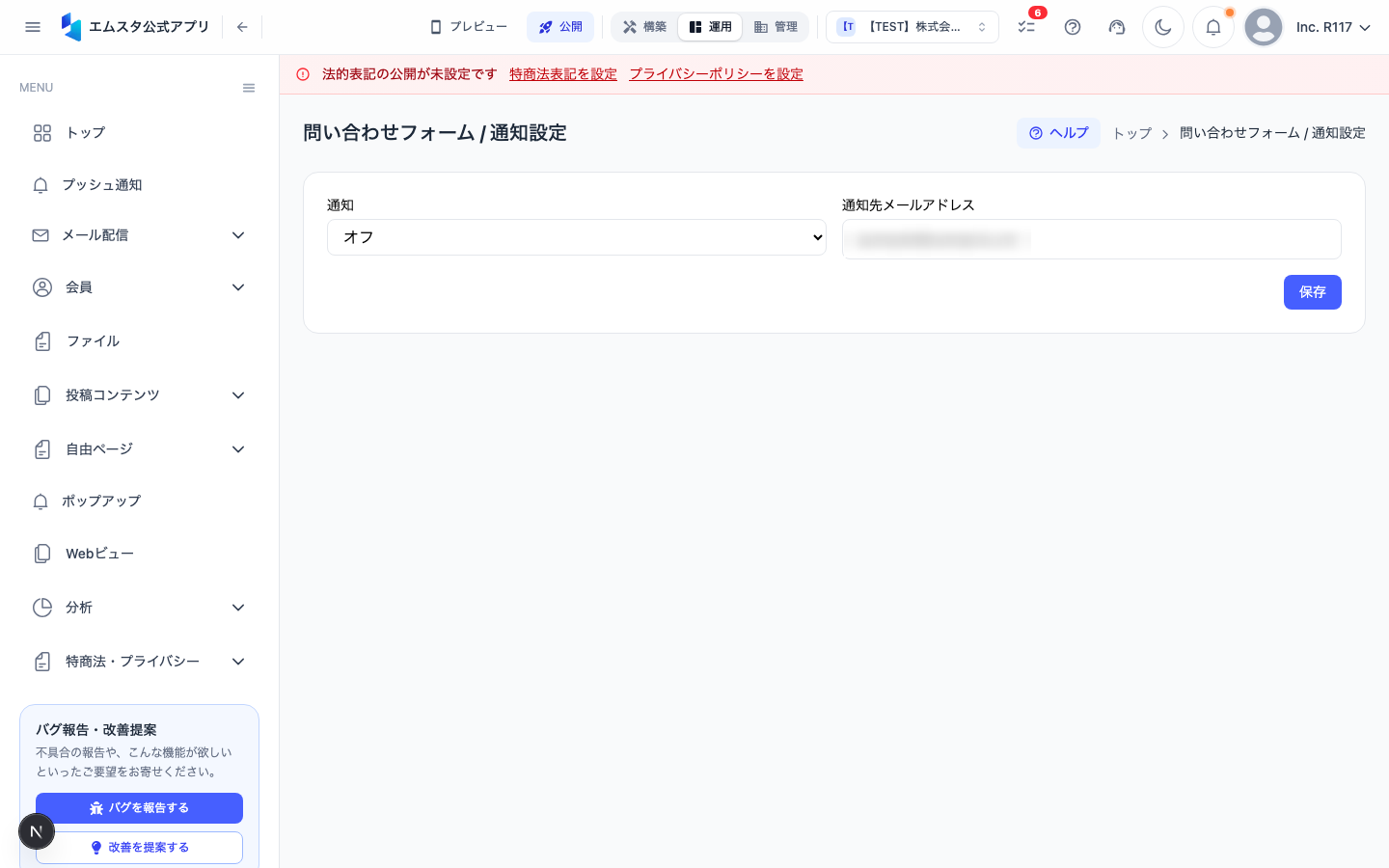Expand the 自由ページ section
Image resolution: width=1389 pixels, height=868 pixels.
[x=139, y=449]
